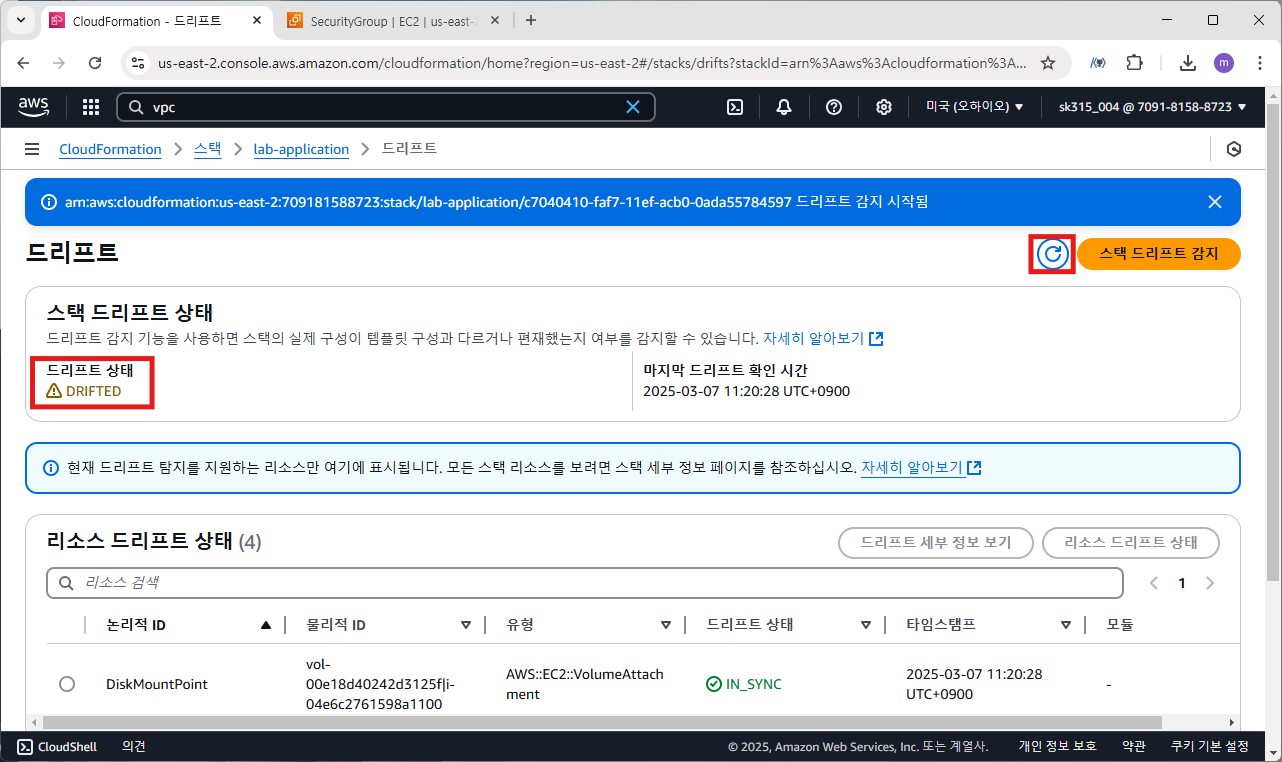Go to previous page of resources
The width and height of the screenshot is (1282, 762).
(1154, 583)
